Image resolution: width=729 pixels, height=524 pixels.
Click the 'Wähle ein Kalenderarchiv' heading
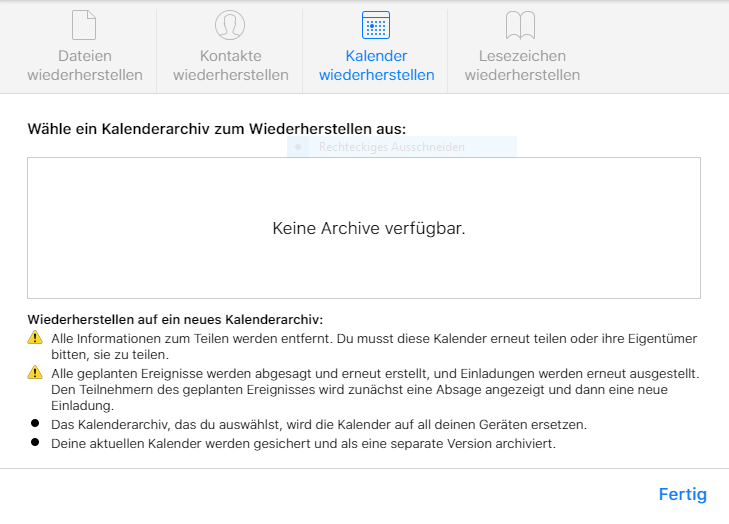[x=217, y=129]
